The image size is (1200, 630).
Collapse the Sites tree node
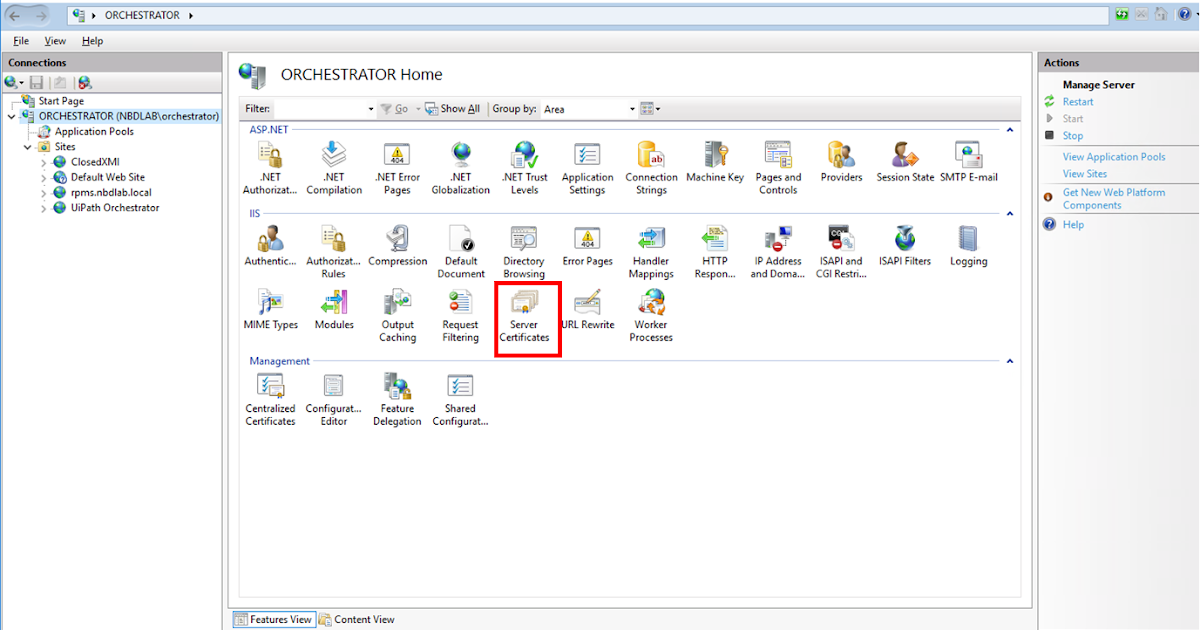point(27,147)
